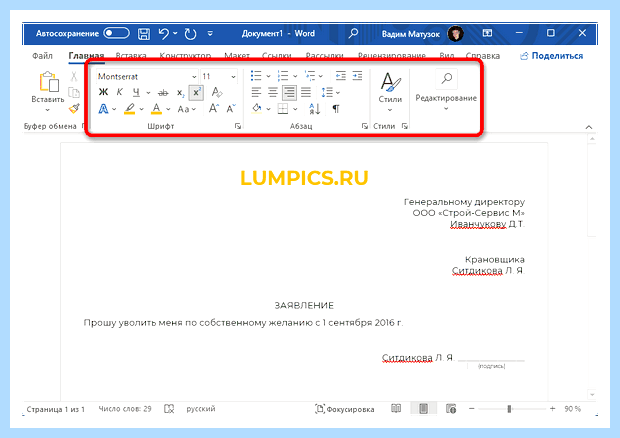Click Increase Indent icon

tap(357, 76)
